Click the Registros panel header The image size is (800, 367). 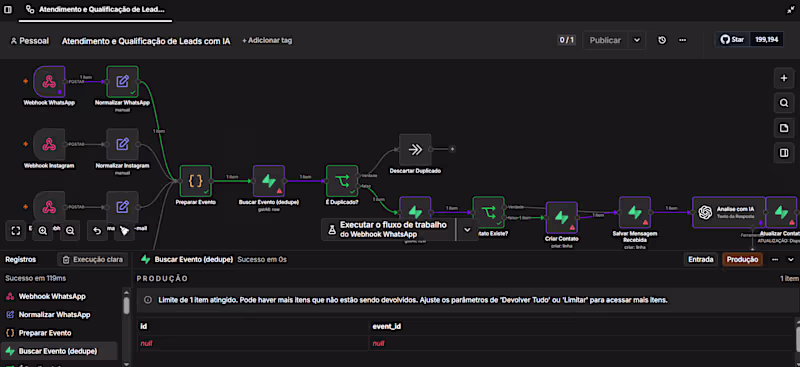(x=21, y=259)
